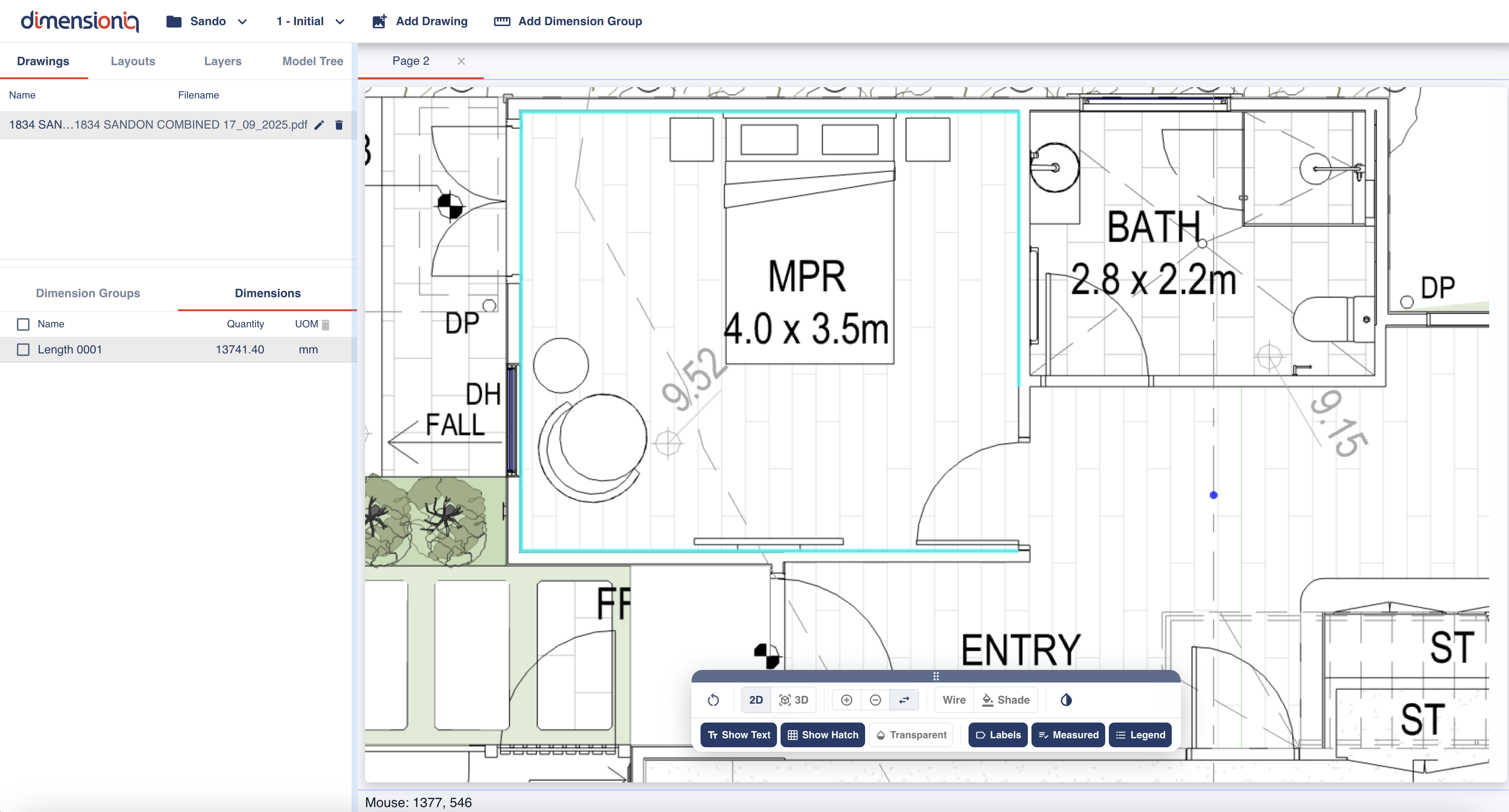Click the UOM column header
This screenshot has height=812, width=1509.
point(306,324)
